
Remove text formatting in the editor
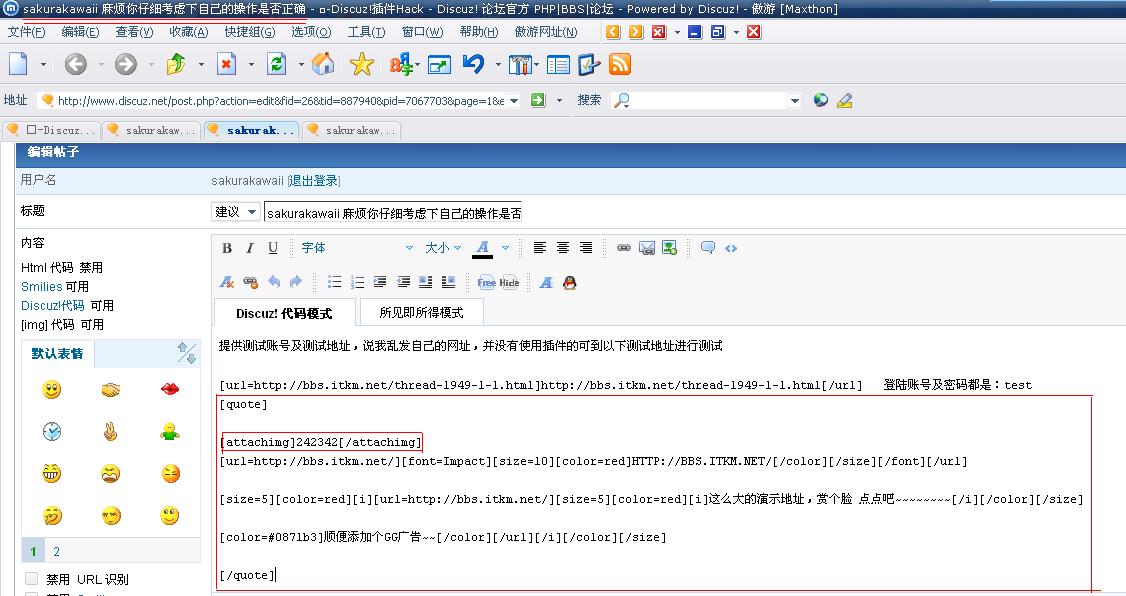(x=227, y=282)
